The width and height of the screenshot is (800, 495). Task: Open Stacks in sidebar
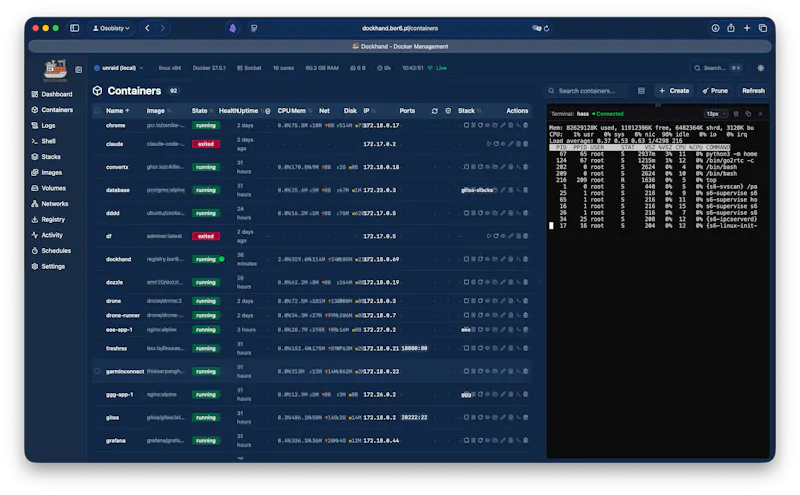coord(46,157)
